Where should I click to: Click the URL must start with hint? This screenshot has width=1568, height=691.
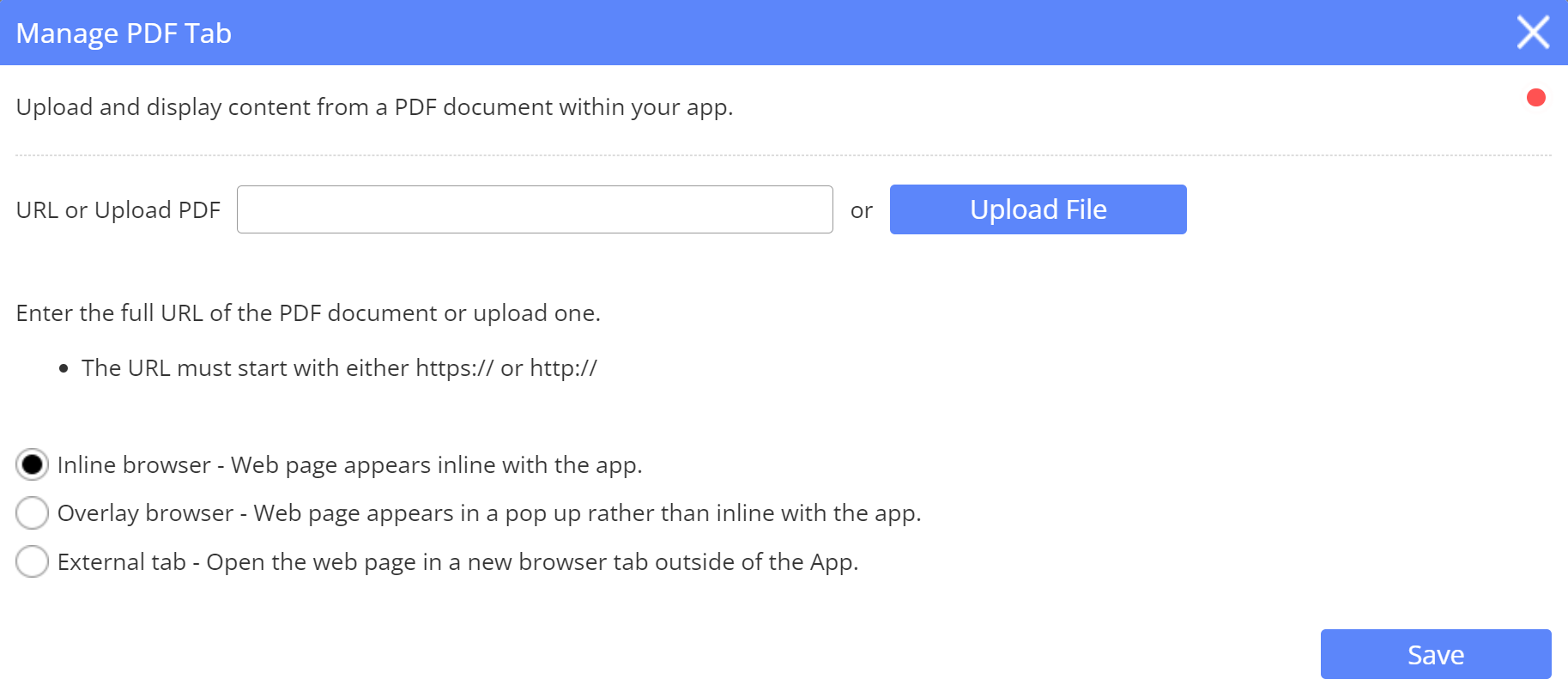339,368
